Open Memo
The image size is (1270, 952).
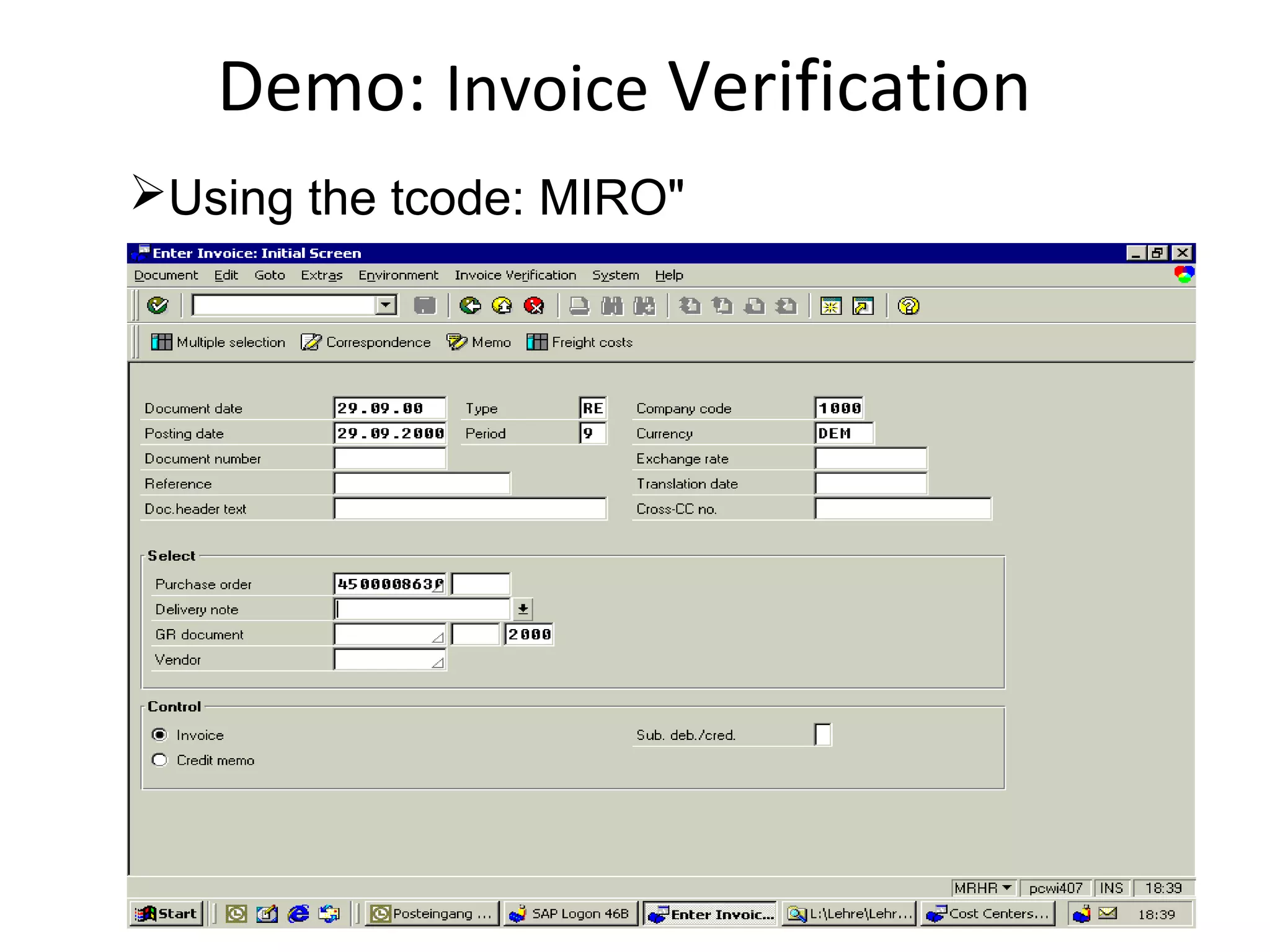click(x=479, y=342)
